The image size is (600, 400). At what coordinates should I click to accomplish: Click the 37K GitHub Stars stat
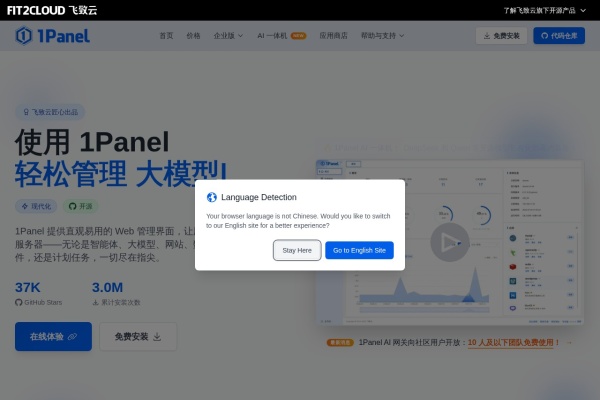[x=38, y=294]
